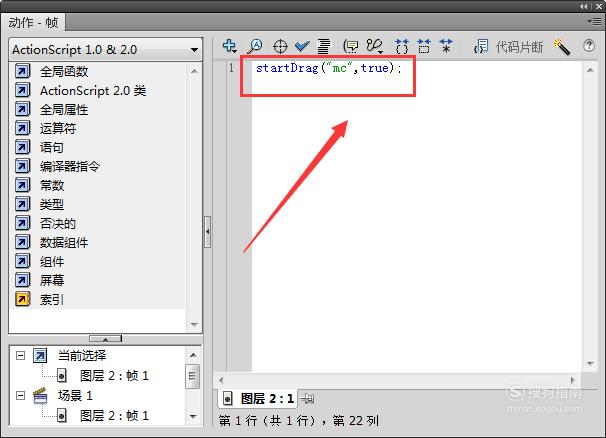Viewport: 606px width, 438px height.
Task: Click the code editor scroll down arrow
Action: pos(590,363)
